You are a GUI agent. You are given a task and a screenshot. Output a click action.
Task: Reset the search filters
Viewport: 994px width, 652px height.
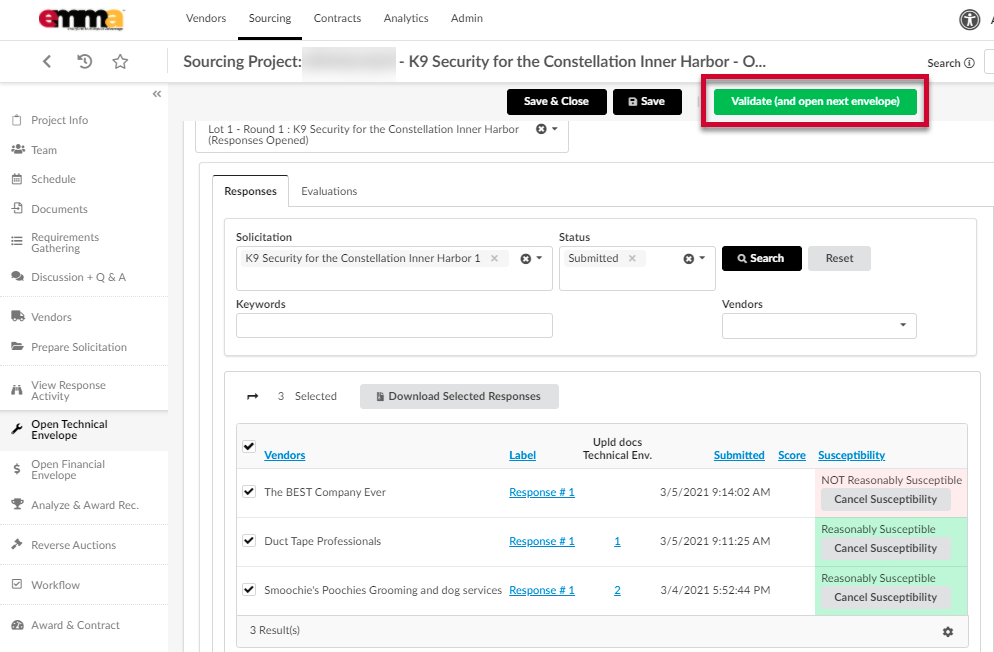(x=839, y=258)
